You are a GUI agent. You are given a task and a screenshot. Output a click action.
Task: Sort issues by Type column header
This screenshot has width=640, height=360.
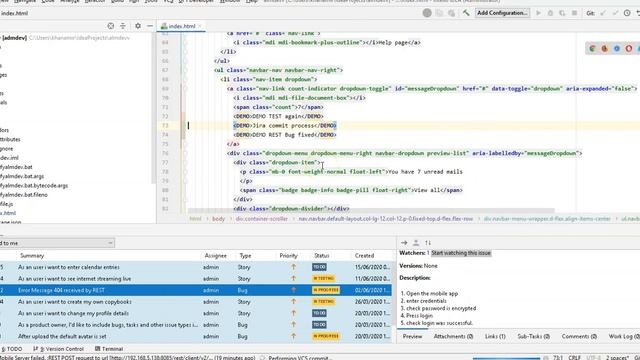point(245,256)
